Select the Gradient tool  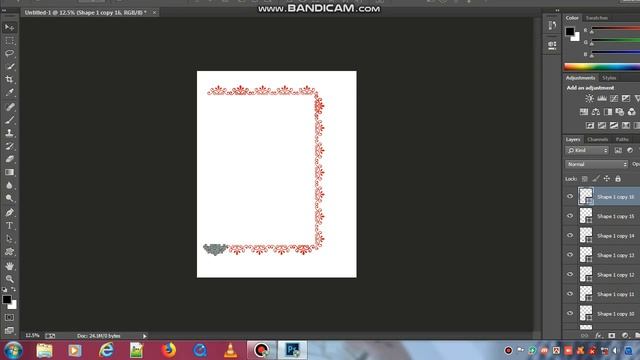[x=9, y=172]
